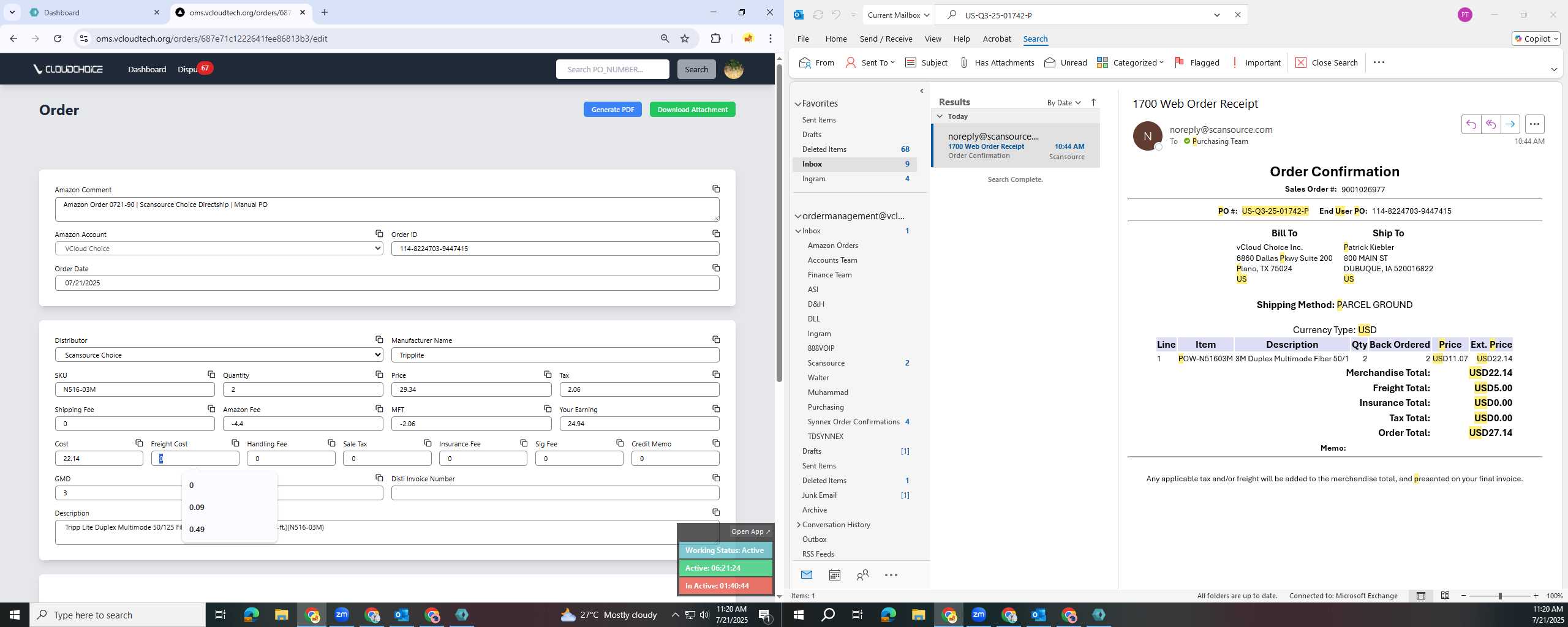This screenshot has width=1568, height=627.
Task: Switch to Outlook People view
Action: [x=862, y=575]
